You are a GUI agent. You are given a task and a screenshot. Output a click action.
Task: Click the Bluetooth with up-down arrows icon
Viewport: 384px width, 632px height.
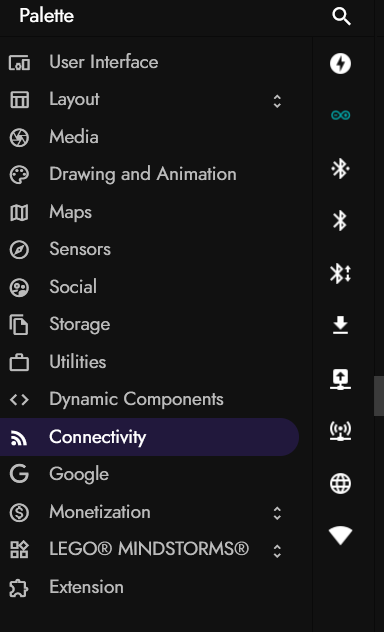pos(340,274)
